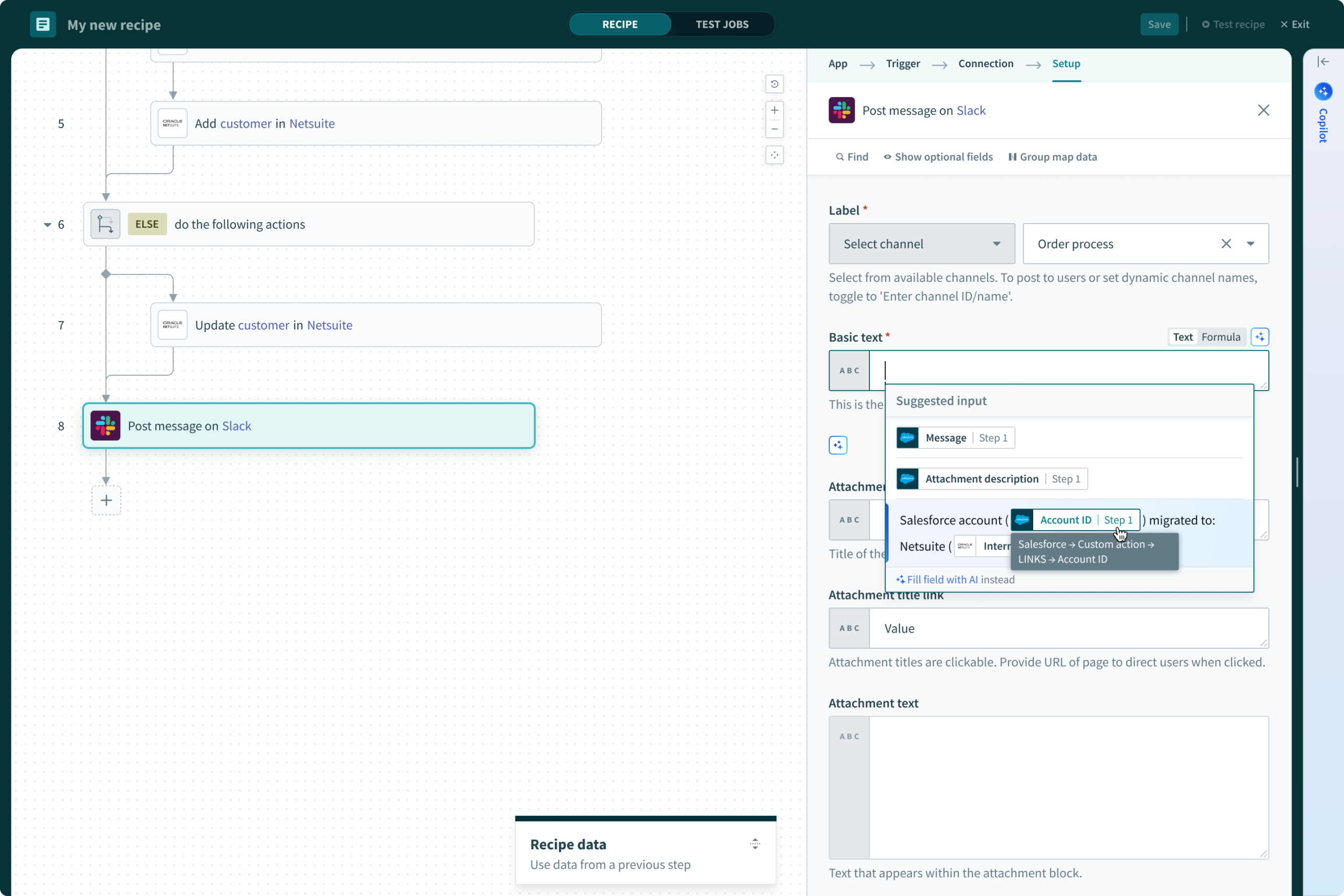Click the ELSE branch icon on step 6

coord(106,224)
